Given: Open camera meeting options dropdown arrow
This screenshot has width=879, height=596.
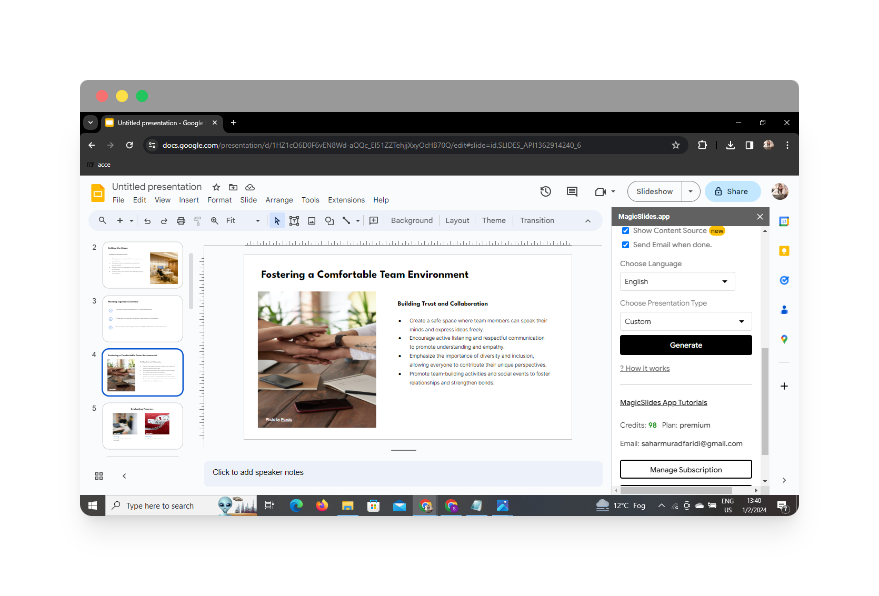Looking at the screenshot, I should [613, 192].
